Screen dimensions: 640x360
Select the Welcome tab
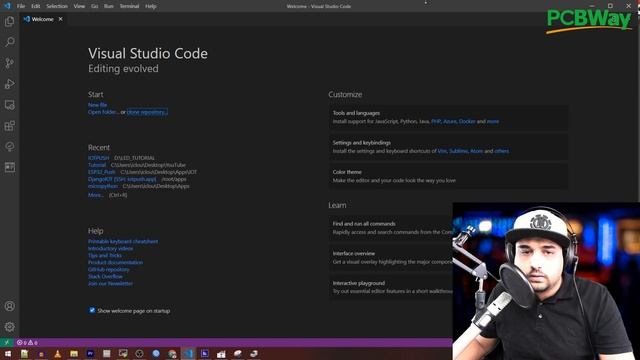(x=42, y=19)
